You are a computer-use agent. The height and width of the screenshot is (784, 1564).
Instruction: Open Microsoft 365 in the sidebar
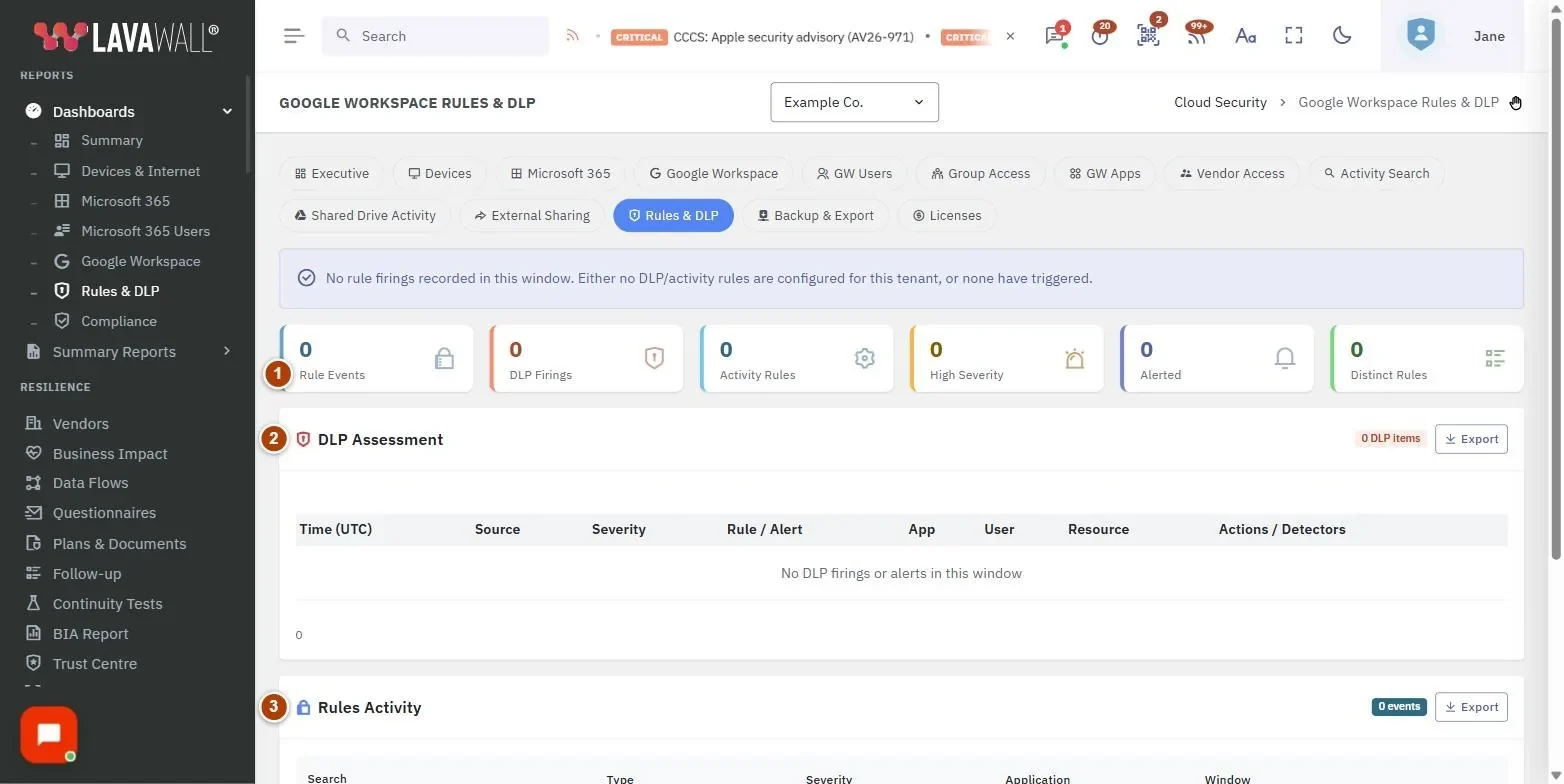pyautogui.click(x=125, y=201)
